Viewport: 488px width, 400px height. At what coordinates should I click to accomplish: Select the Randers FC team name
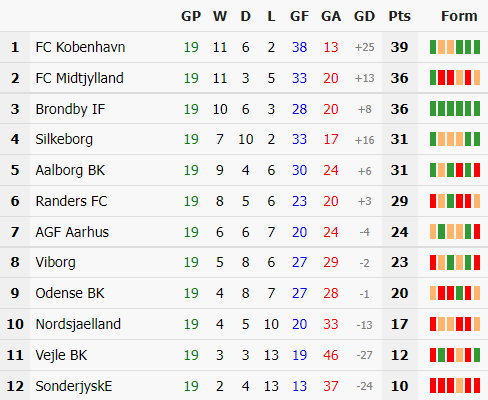point(71,201)
